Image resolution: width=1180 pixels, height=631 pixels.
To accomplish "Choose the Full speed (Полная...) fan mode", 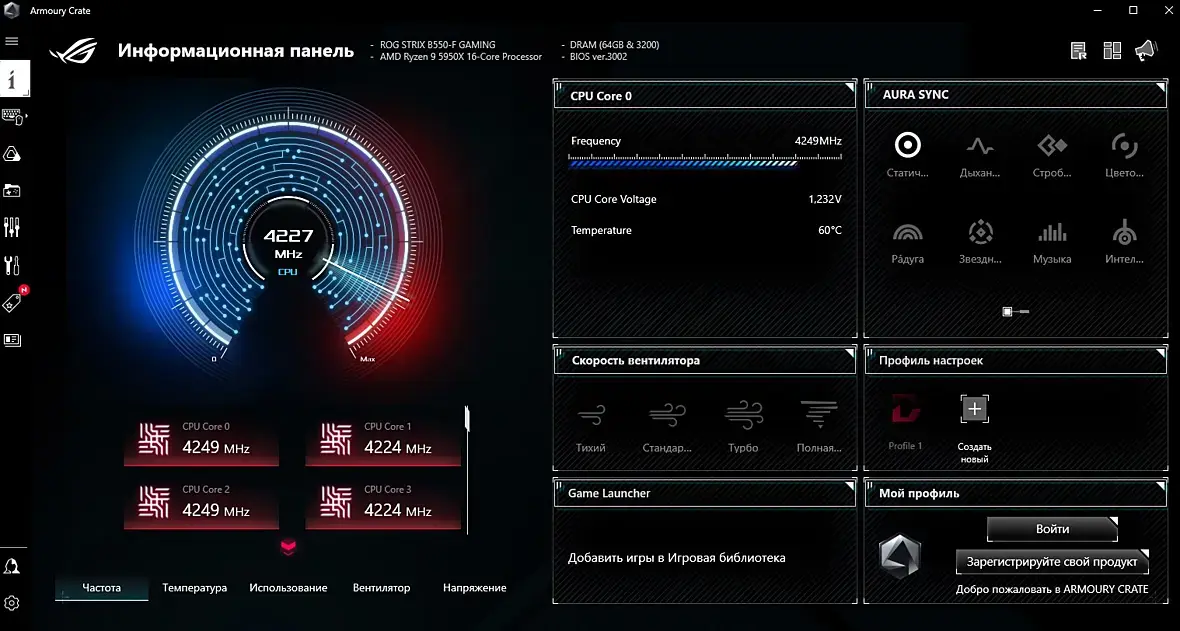I will pos(819,426).
